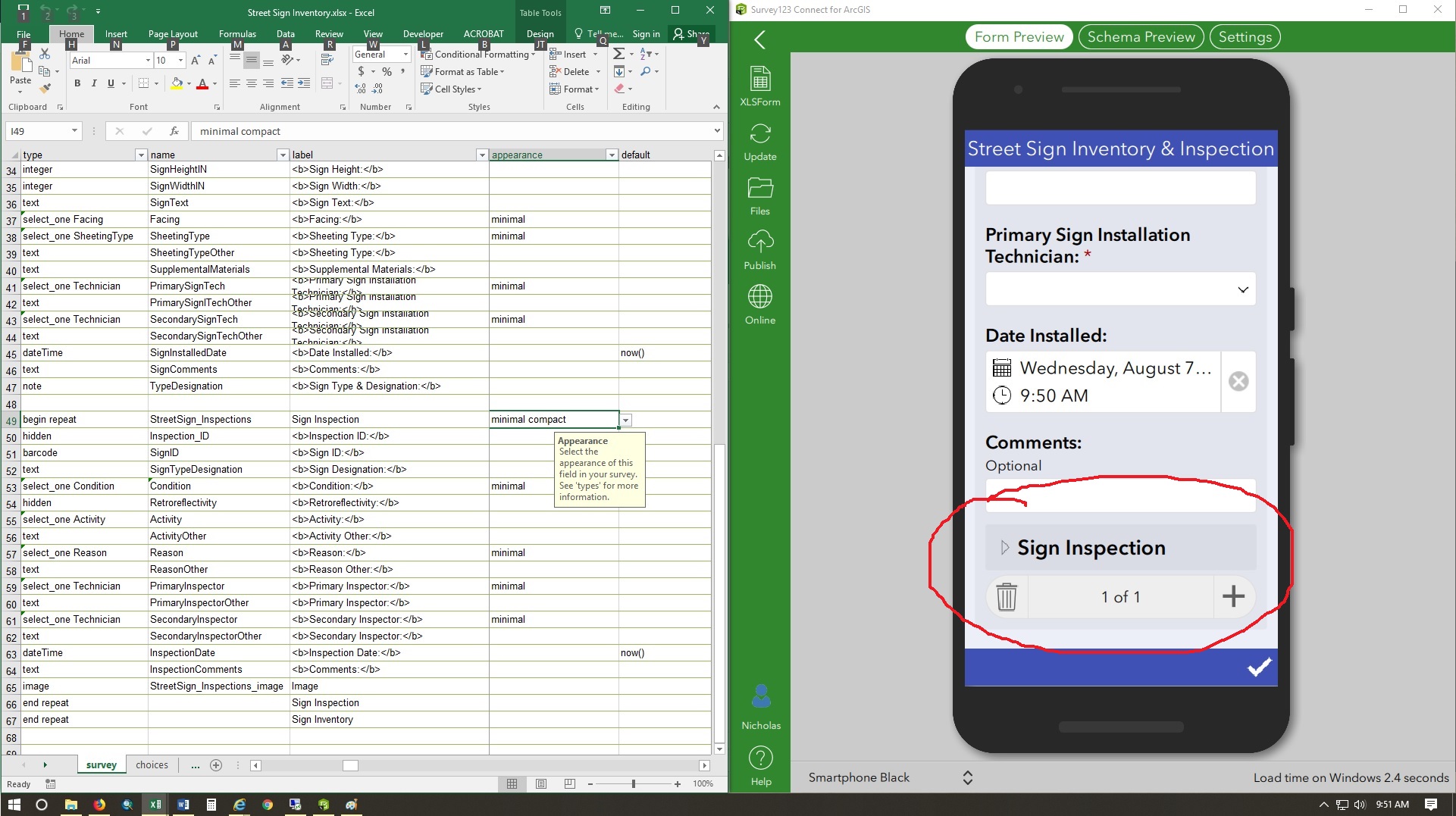
Task: Open Online globe icon in Survey123 Connect
Action: point(760,305)
